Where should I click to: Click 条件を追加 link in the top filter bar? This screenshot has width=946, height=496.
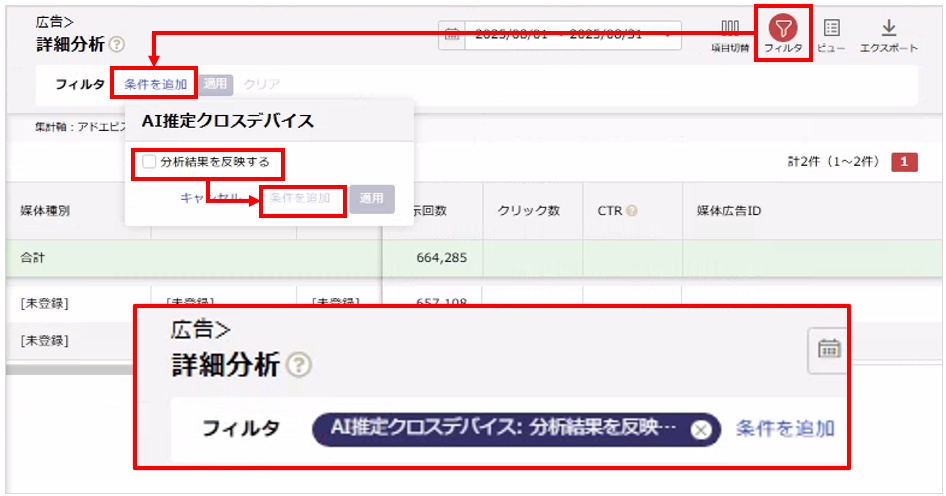tap(155, 84)
